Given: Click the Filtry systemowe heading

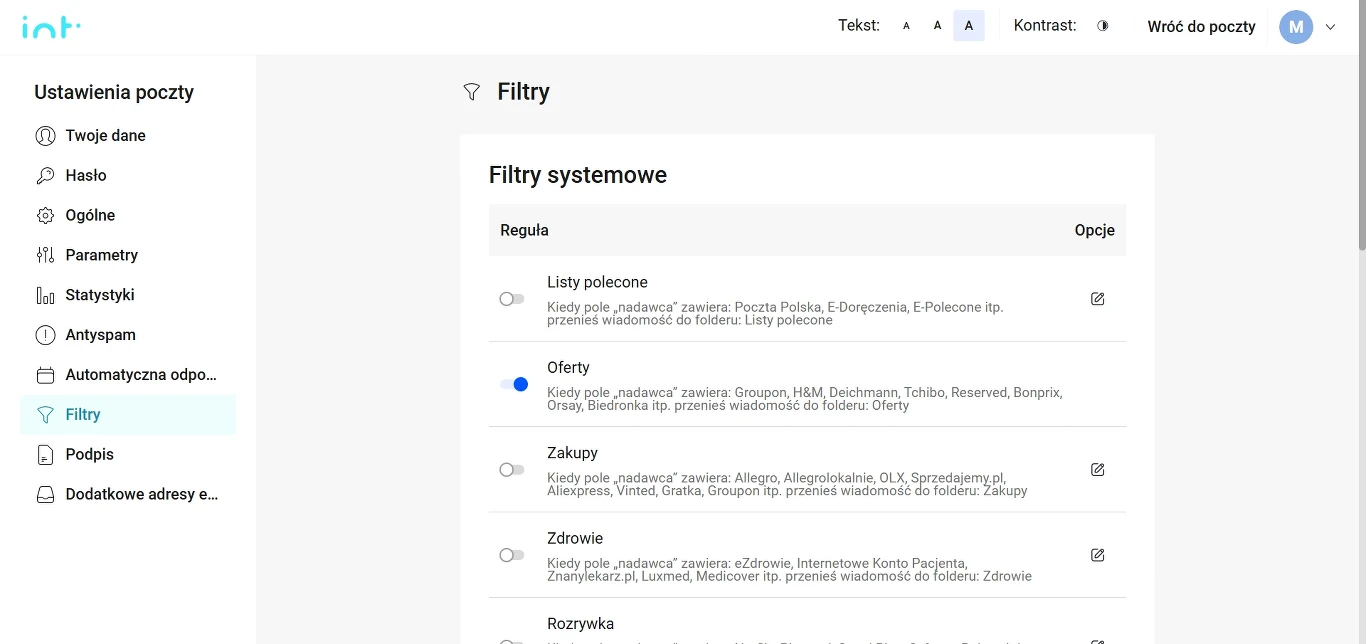Looking at the screenshot, I should coord(578,175).
